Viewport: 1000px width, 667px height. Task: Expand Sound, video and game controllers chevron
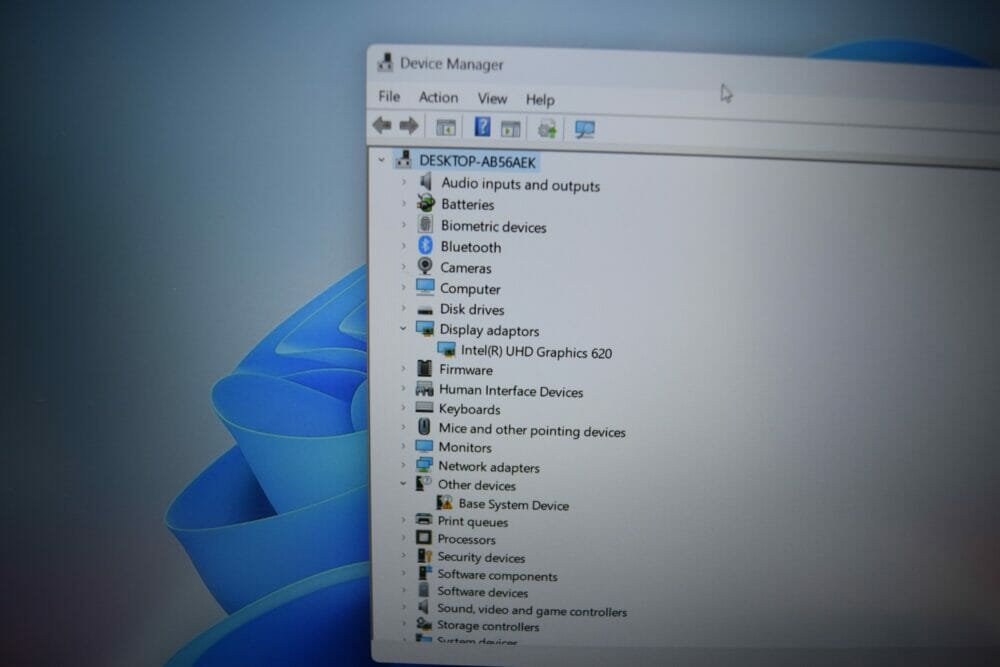(x=403, y=608)
